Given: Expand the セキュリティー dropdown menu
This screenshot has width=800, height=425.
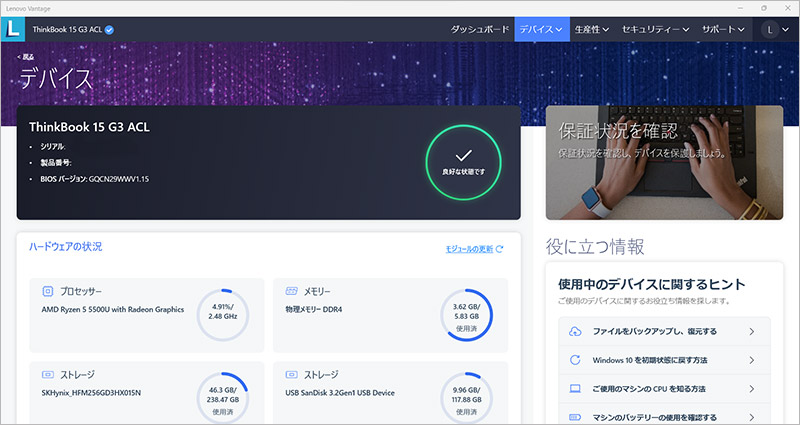Looking at the screenshot, I should click(x=655, y=30).
